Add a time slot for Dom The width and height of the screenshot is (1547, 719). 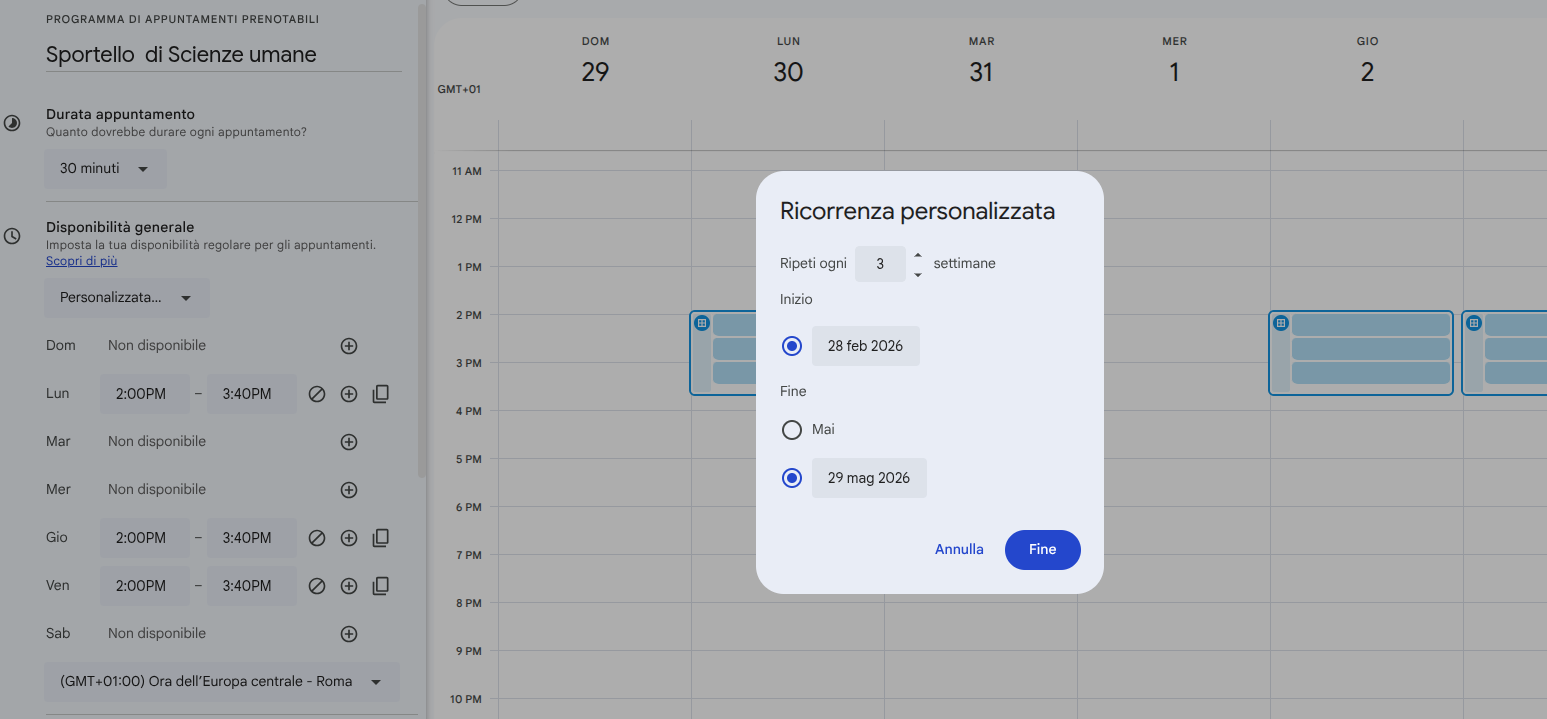pyautogui.click(x=349, y=346)
